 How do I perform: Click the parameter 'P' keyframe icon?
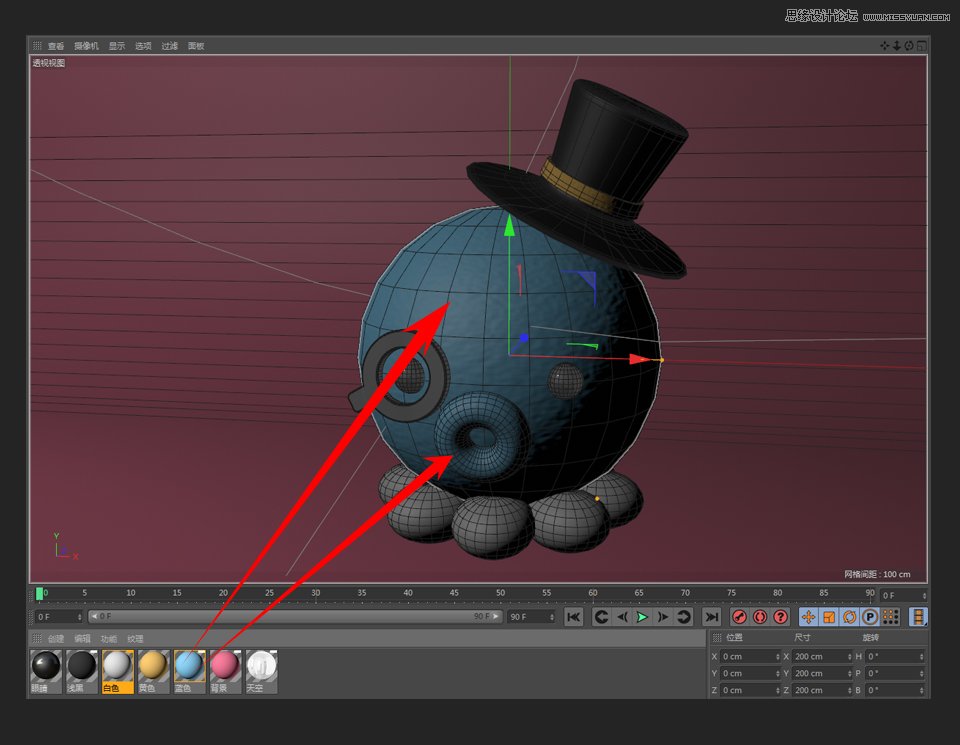[870, 617]
